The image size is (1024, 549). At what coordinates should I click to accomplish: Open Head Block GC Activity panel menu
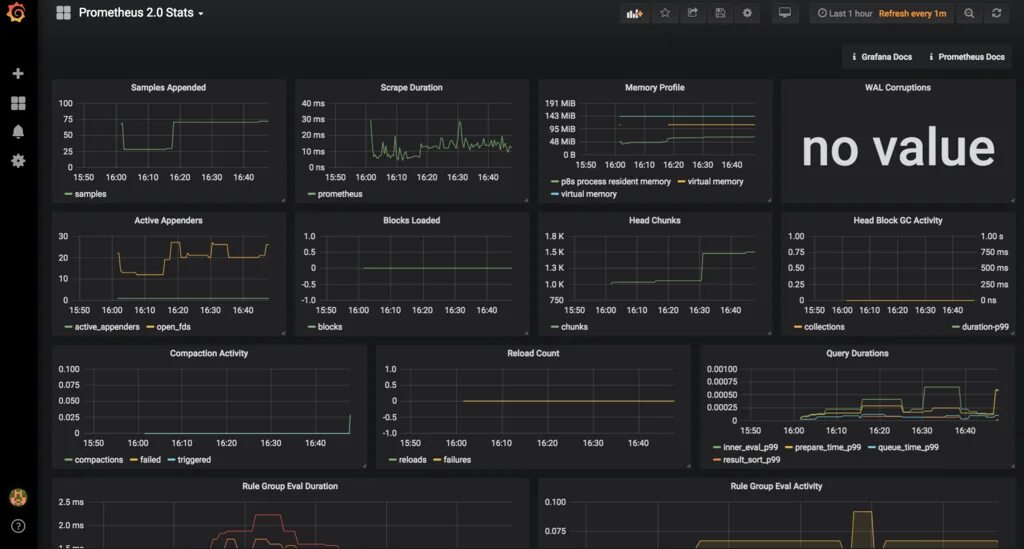pos(898,221)
